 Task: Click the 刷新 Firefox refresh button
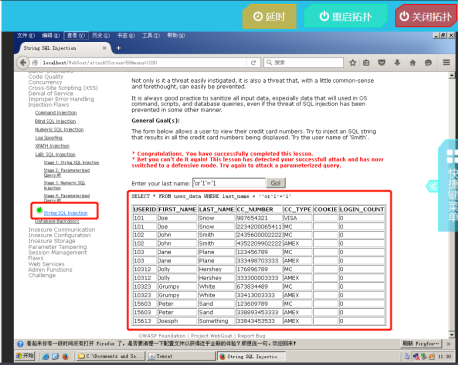tap(421, 343)
